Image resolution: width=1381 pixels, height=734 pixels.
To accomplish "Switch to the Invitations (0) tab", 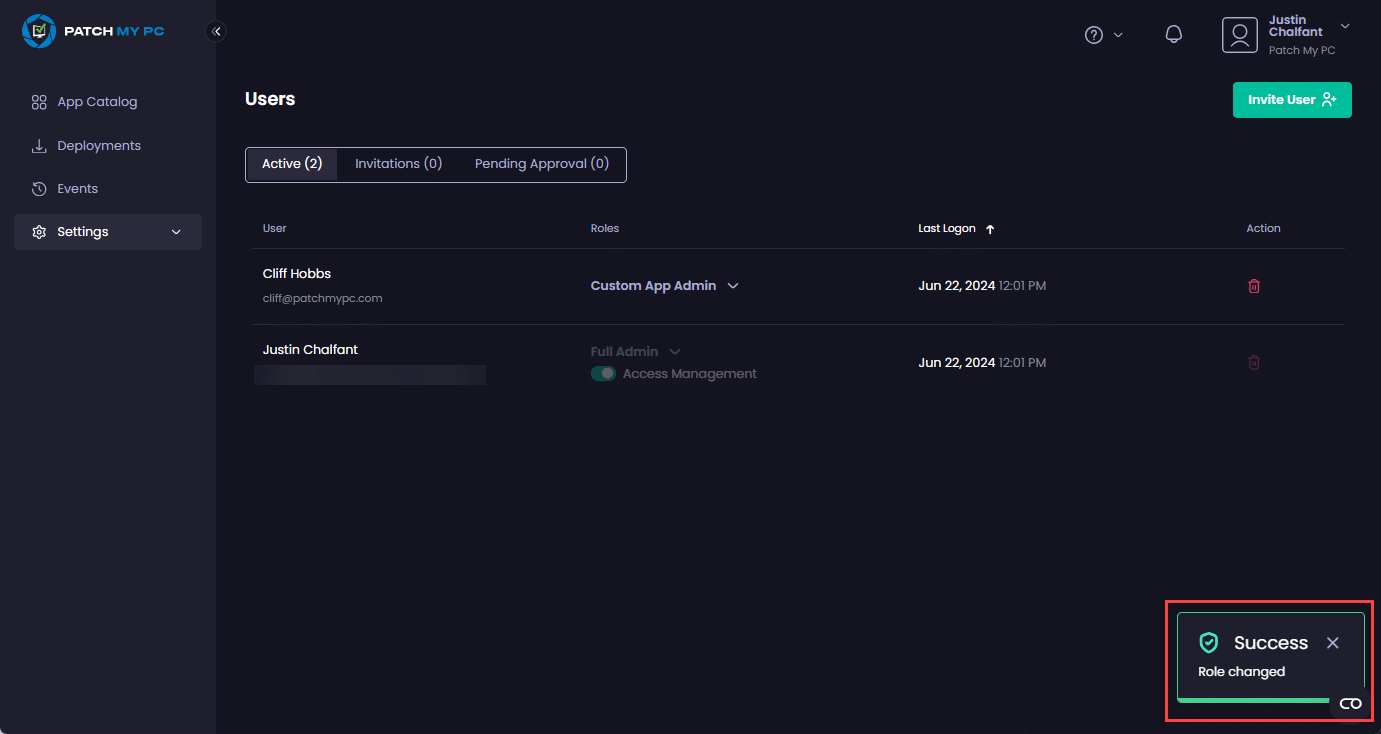I will pos(398,164).
